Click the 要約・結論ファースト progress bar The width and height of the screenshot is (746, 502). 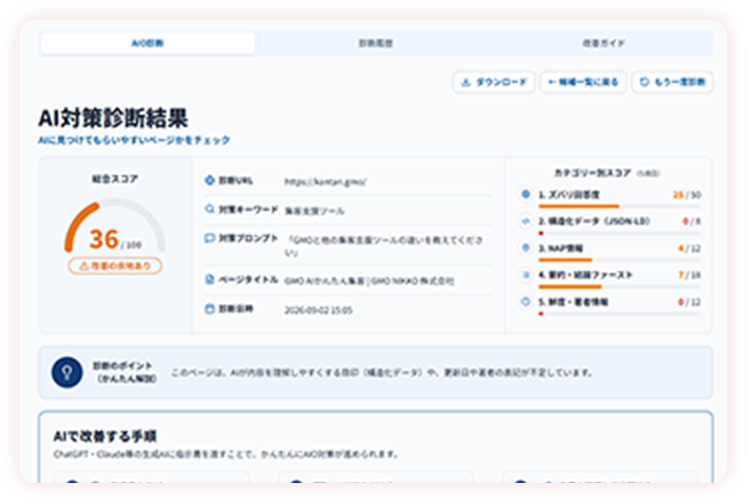(x=619, y=287)
